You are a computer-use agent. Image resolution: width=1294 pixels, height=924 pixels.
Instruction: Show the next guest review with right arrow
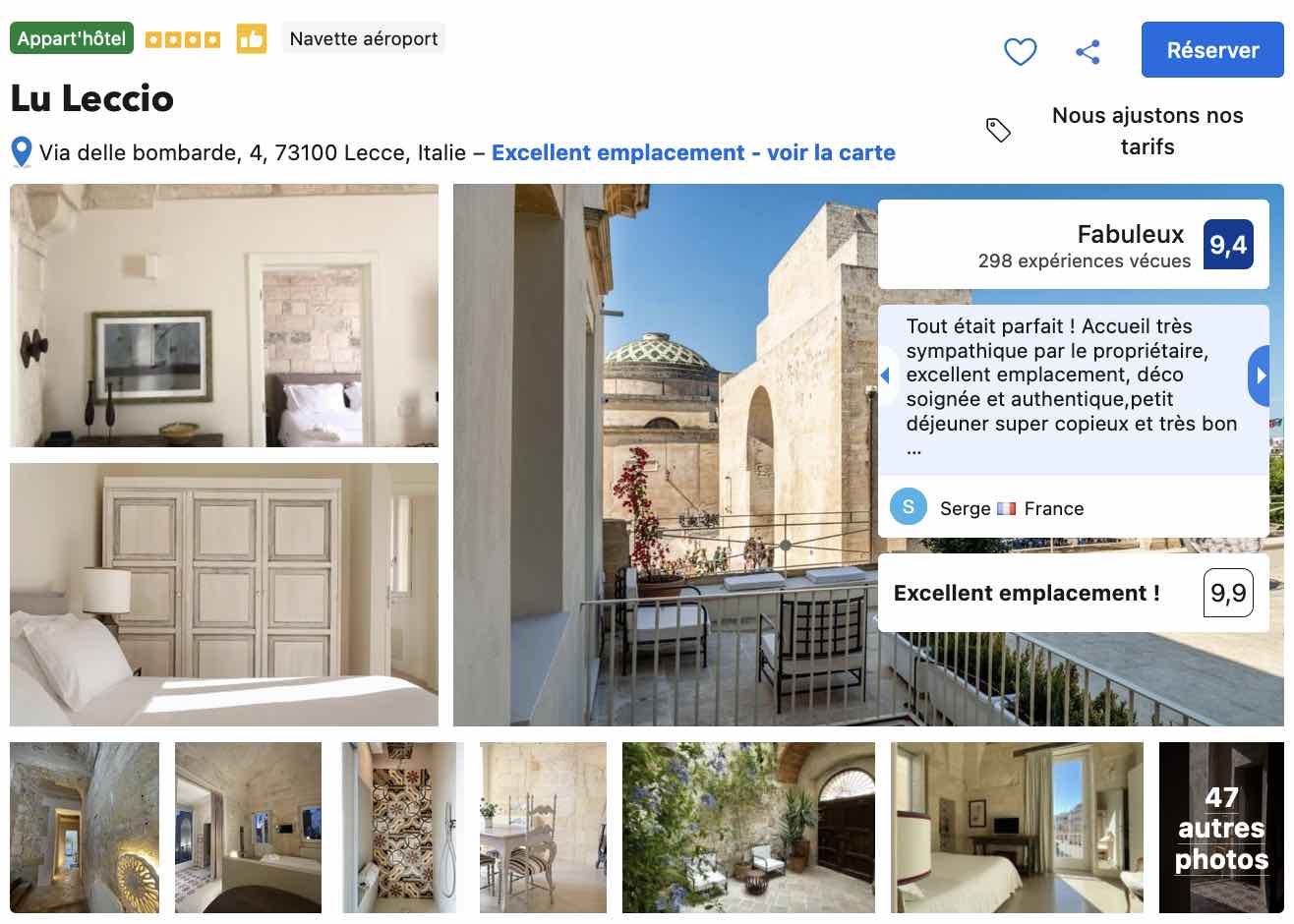click(x=1260, y=375)
